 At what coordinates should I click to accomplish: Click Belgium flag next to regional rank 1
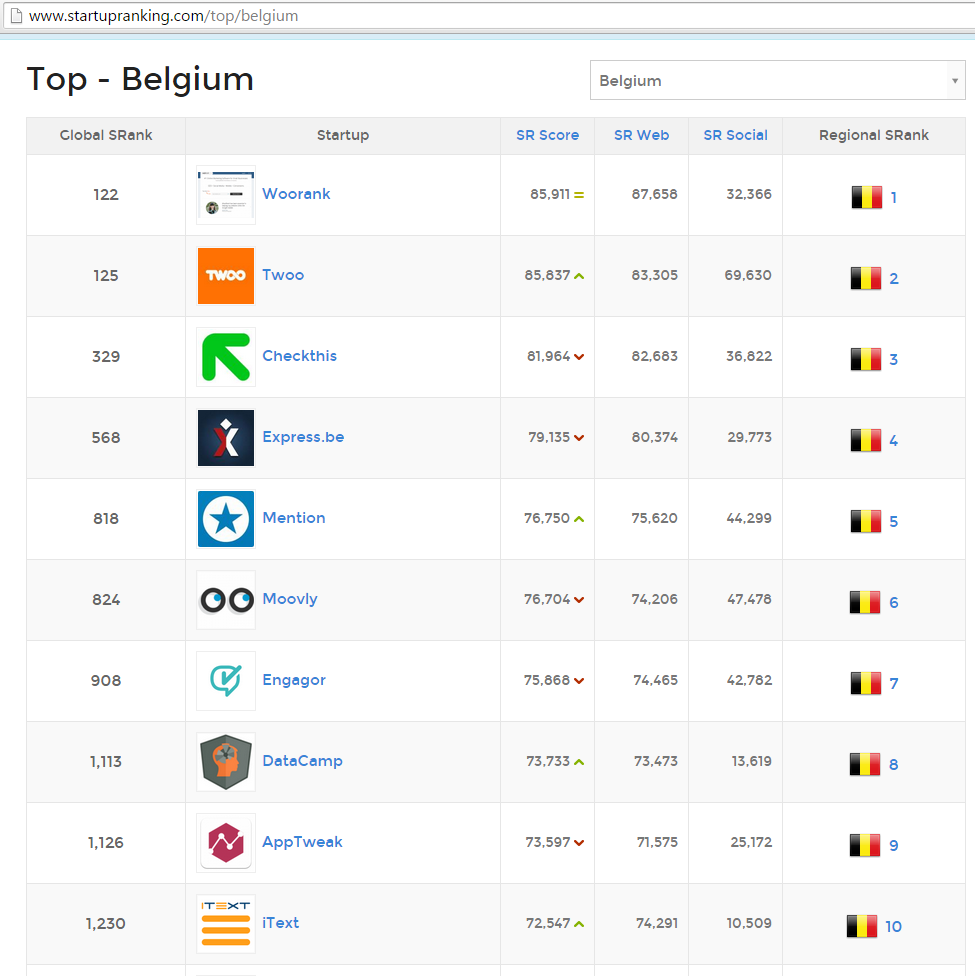tap(866, 197)
